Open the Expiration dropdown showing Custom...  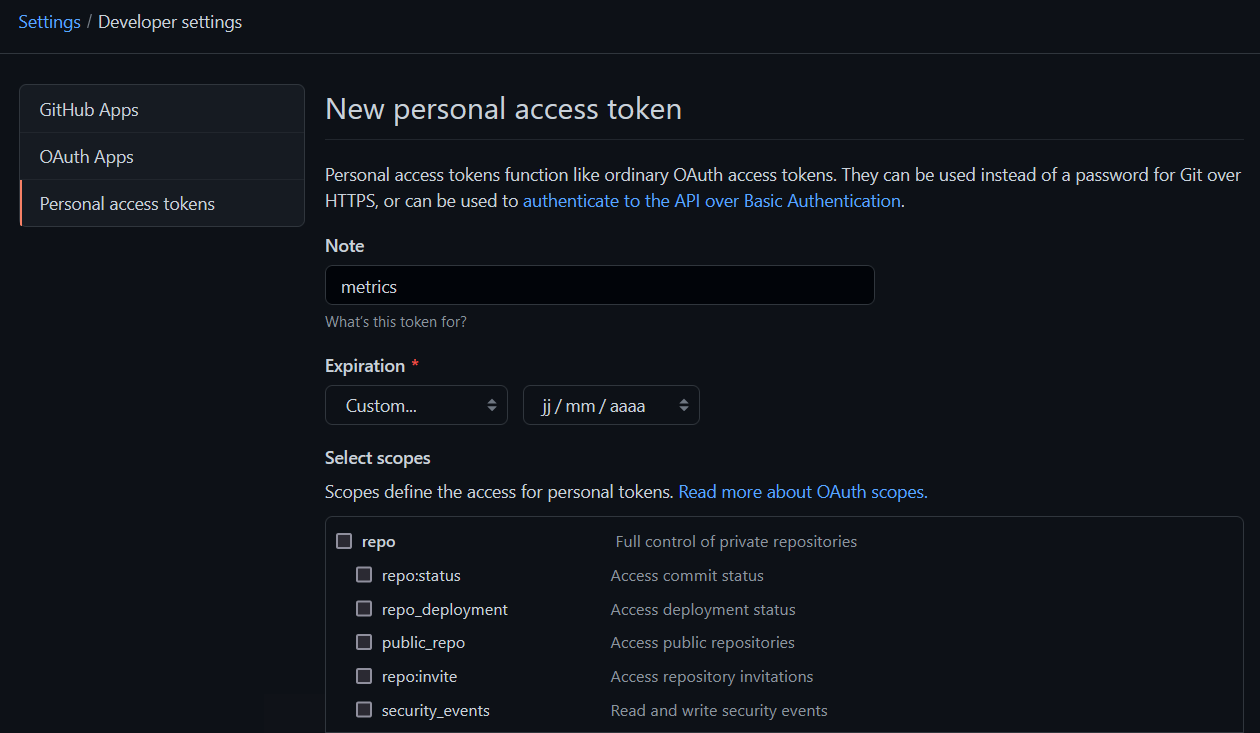pos(416,405)
